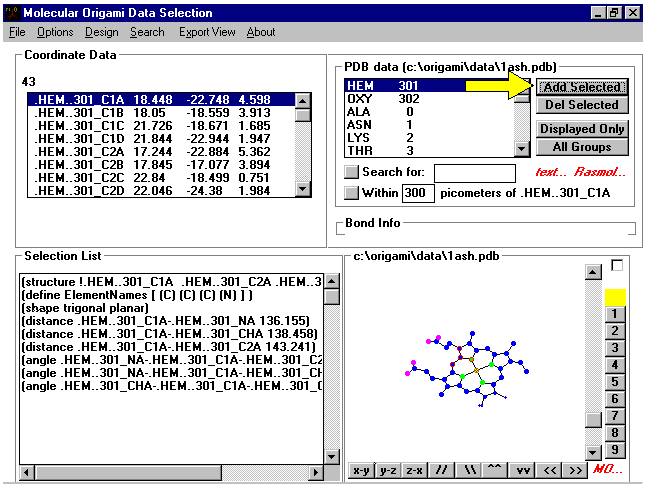
Task: Click the Add Selected button
Action: point(582,87)
